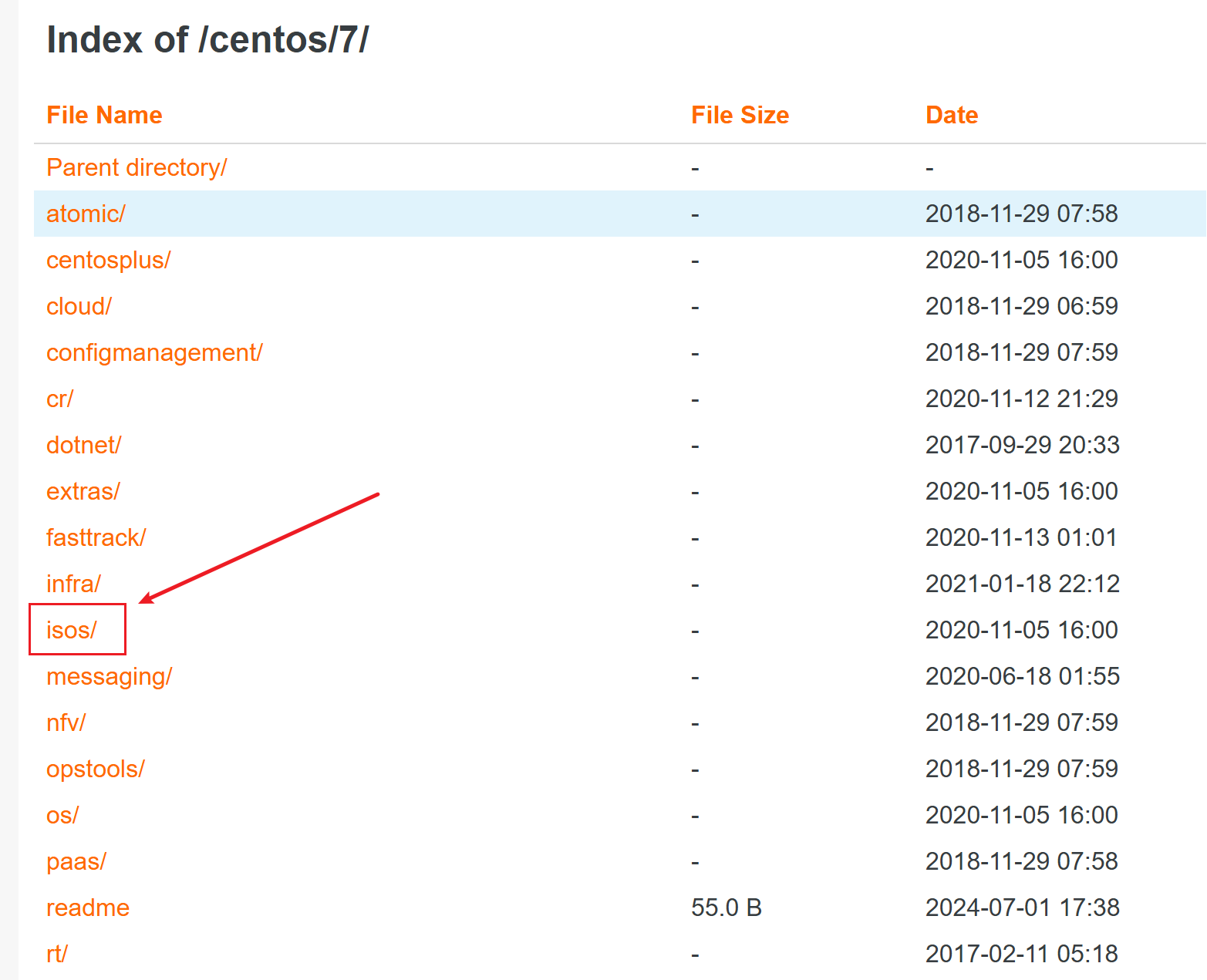Sort by File Name column header
Screen dimensions: 1207x980
pyautogui.click(x=104, y=115)
